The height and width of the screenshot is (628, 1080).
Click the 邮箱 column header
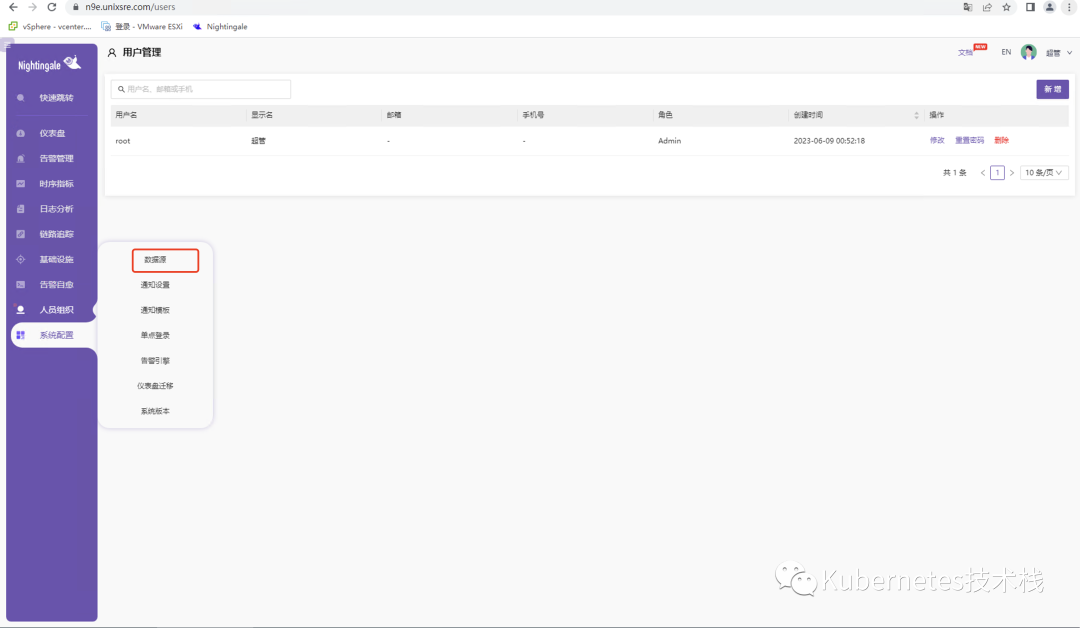click(394, 115)
